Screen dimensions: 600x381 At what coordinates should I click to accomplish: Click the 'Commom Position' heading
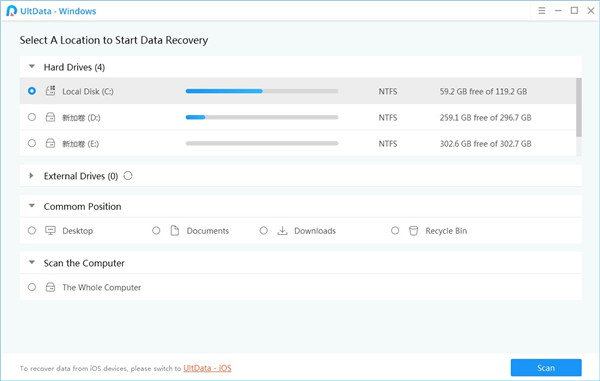(x=82, y=207)
